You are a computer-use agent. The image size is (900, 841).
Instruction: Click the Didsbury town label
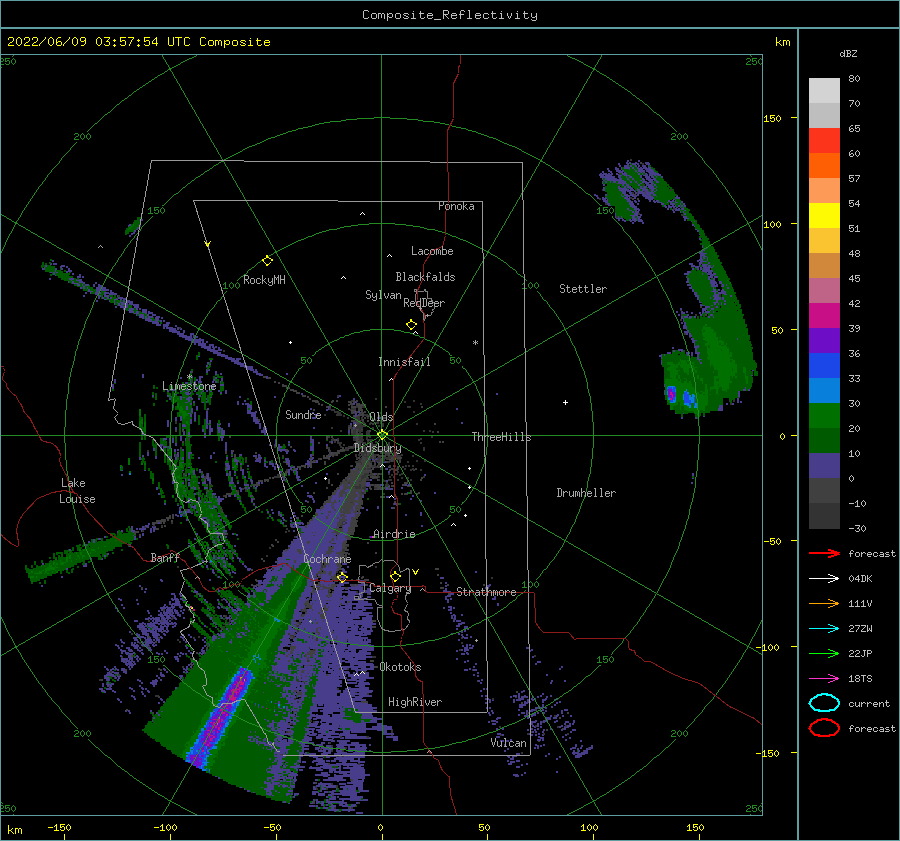click(377, 448)
